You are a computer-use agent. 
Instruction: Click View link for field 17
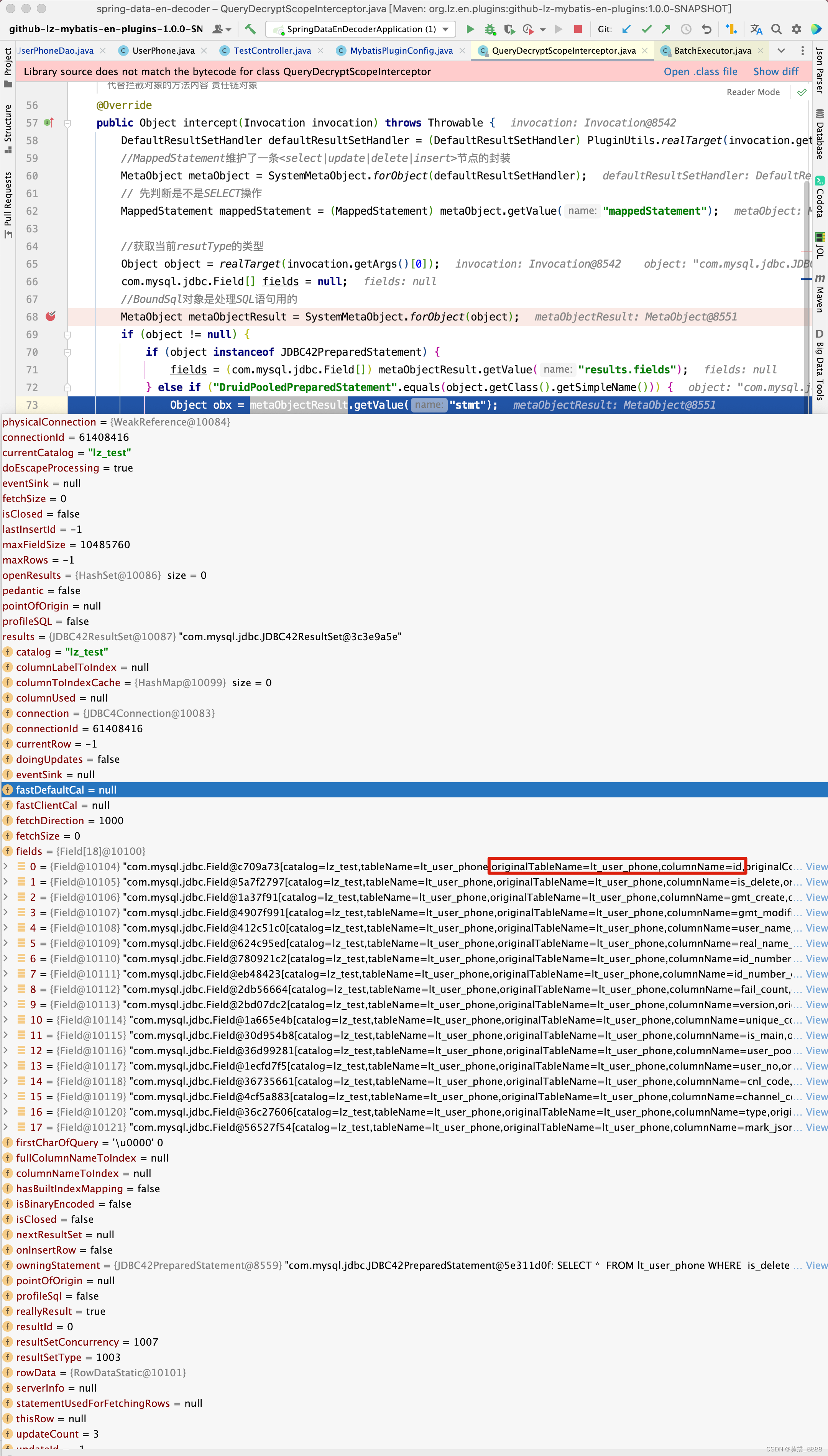[x=816, y=1127]
